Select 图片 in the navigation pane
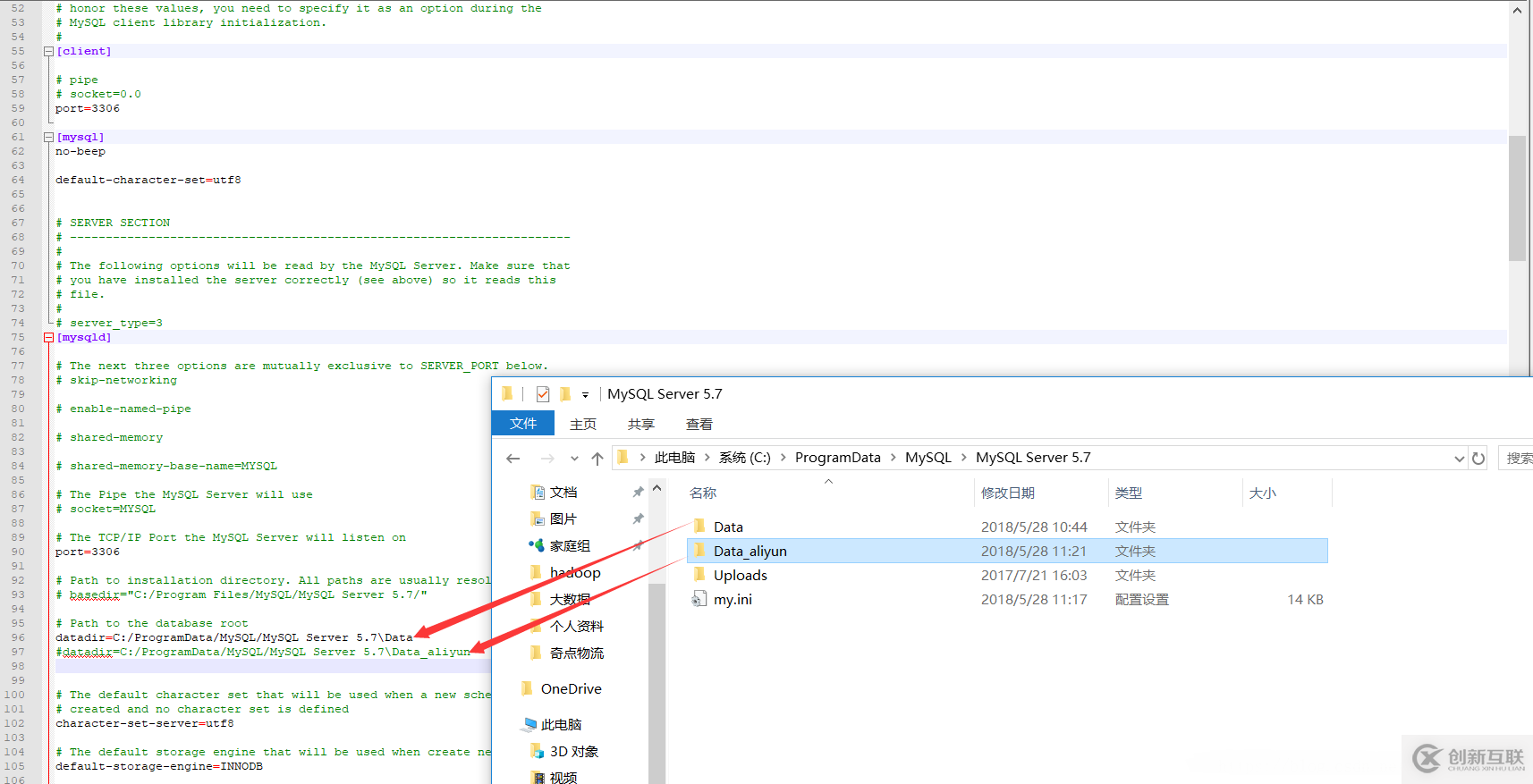Image resolution: width=1533 pixels, height=784 pixels. tap(563, 519)
